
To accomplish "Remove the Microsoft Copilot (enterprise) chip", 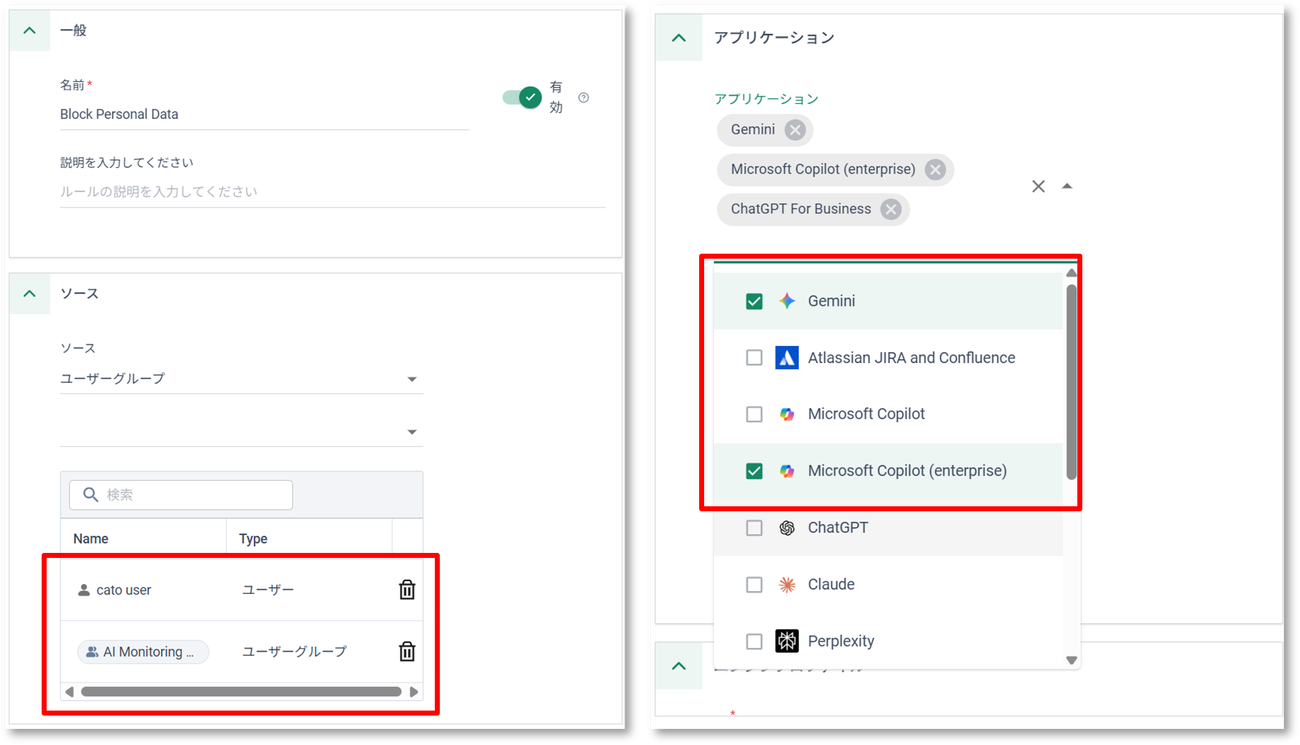I will [x=935, y=170].
